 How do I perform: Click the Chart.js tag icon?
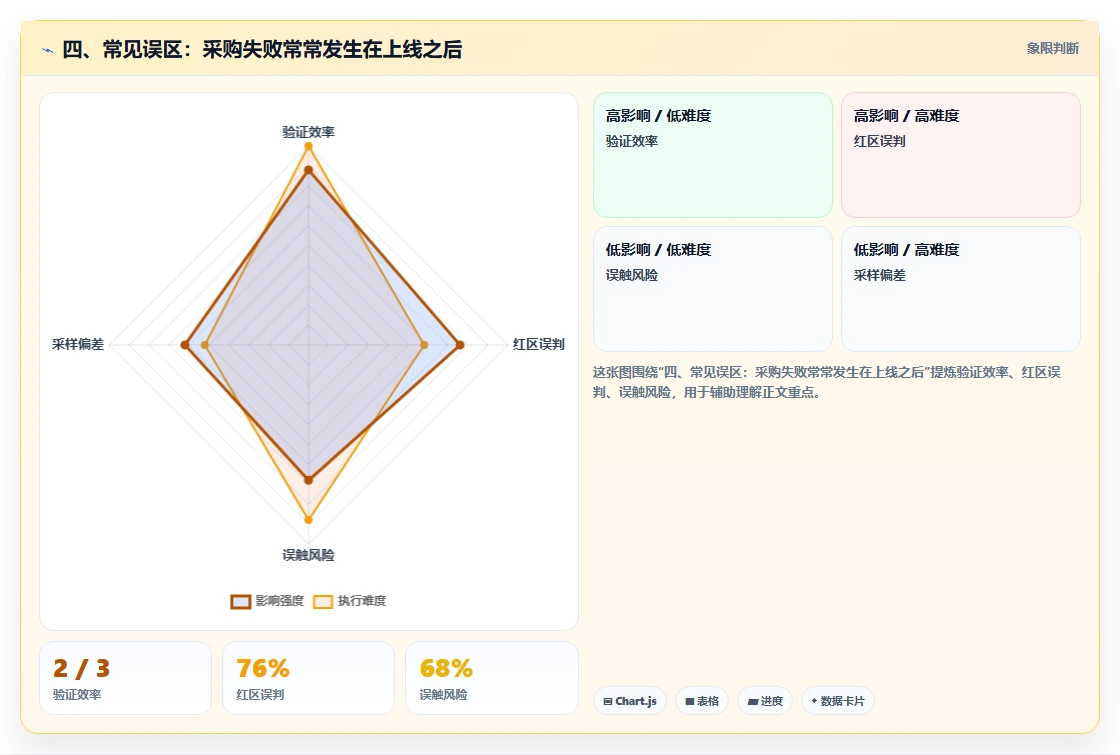(607, 701)
